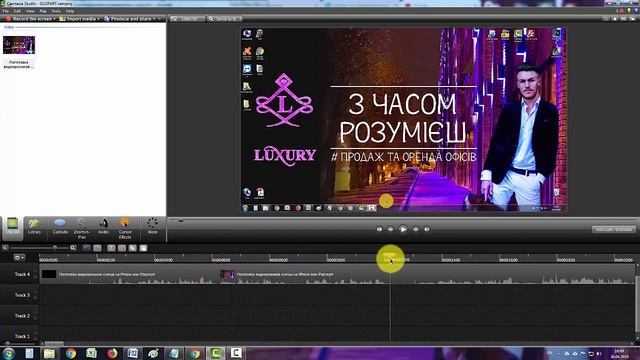Open the editing dimensions button

pos(187,19)
